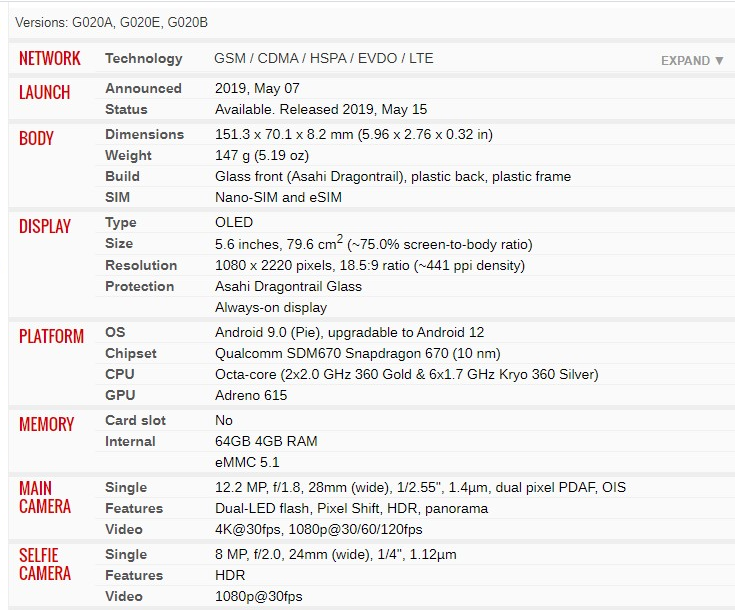The width and height of the screenshot is (735, 610).
Task: Click the '2019, May 07' announced date
Action: (257, 88)
